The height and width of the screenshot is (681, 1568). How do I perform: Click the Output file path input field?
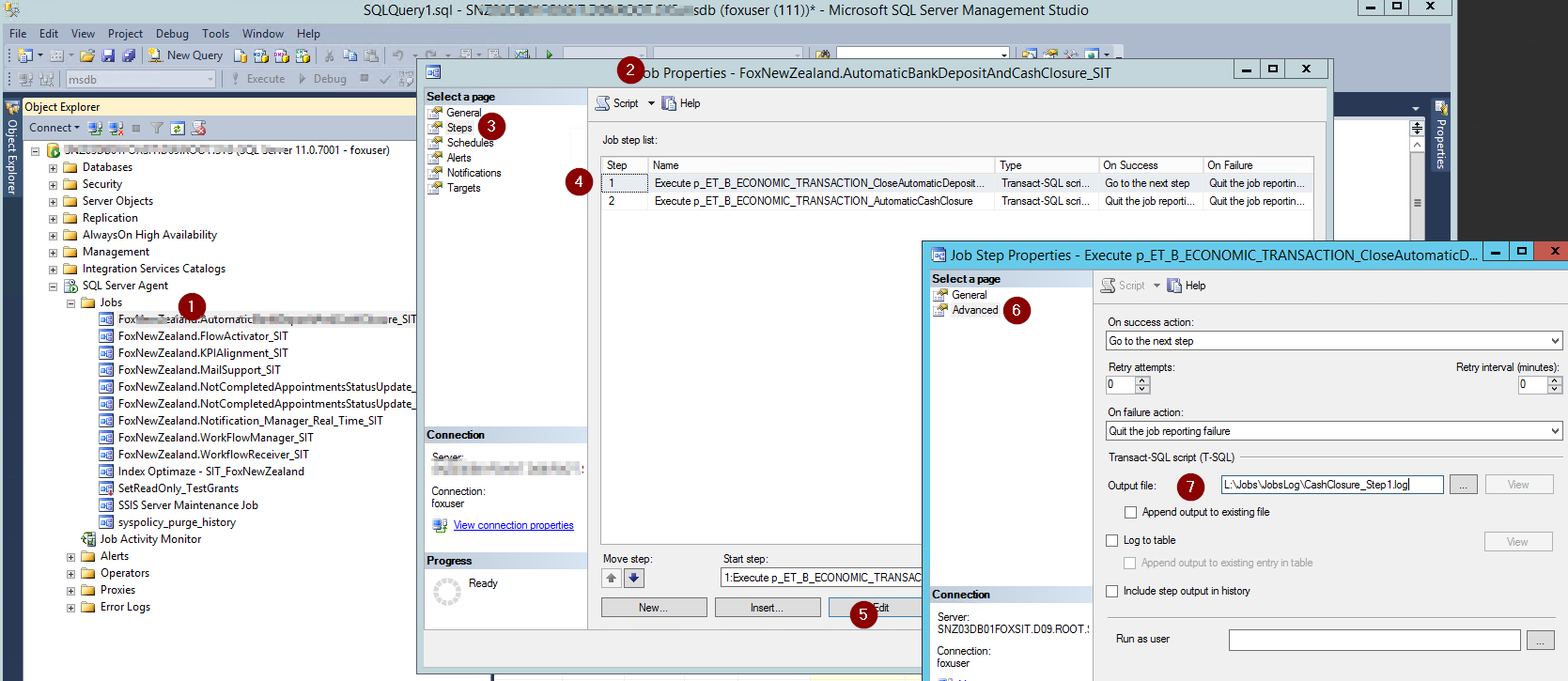pyautogui.click(x=1332, y=485)
